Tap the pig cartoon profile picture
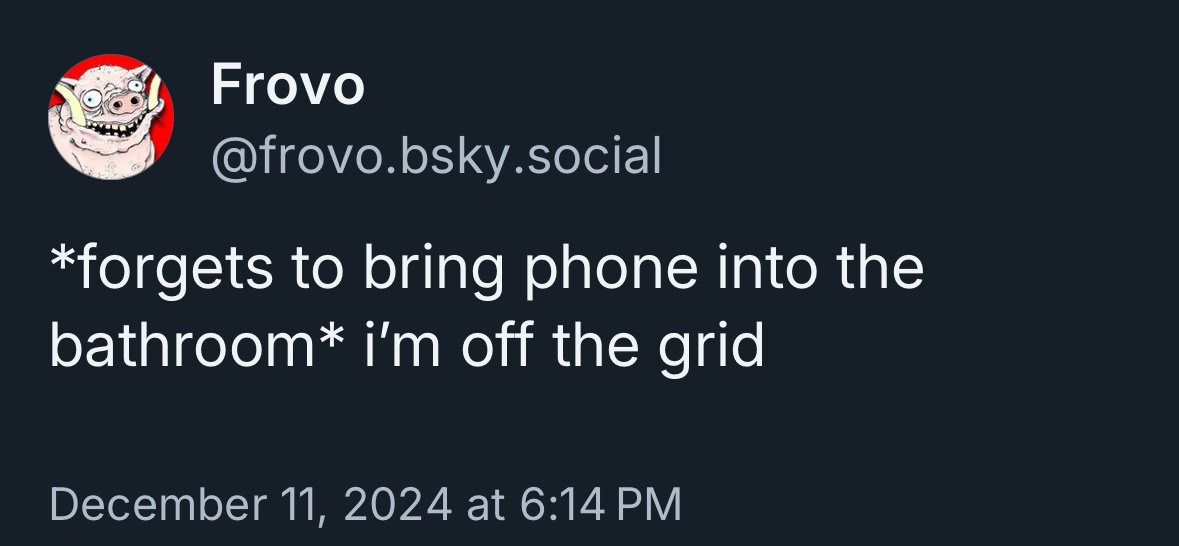This screenshot has width=1179, height=546. click(x=111, y=117)
